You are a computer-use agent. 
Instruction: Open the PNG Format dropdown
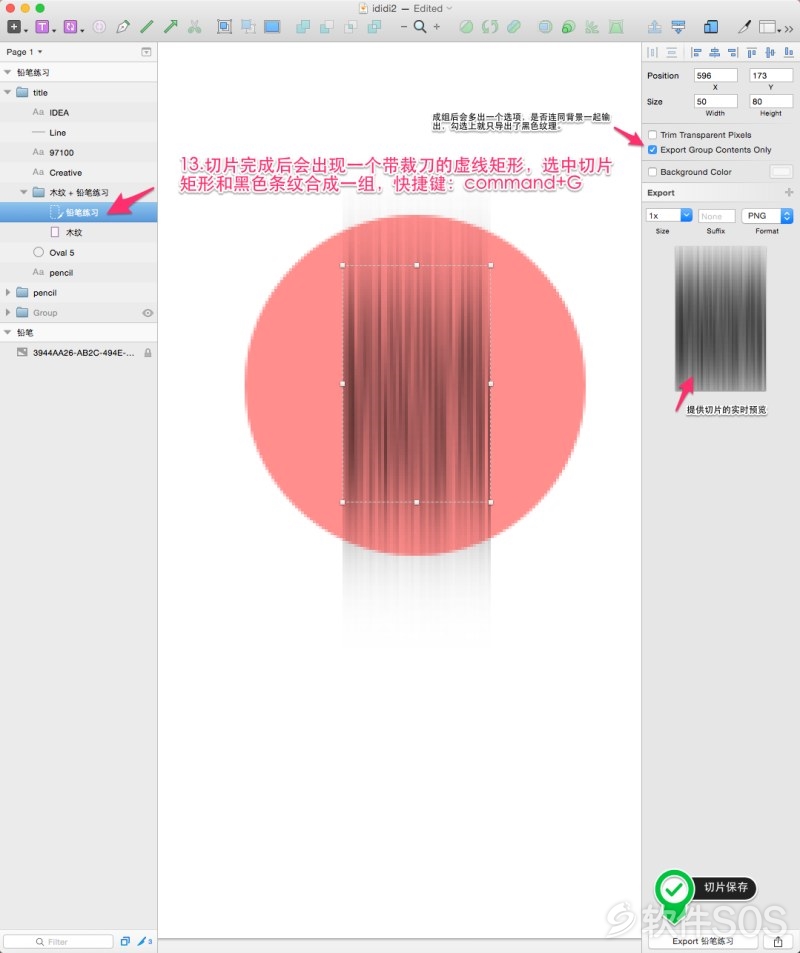[x=767, y=216]
